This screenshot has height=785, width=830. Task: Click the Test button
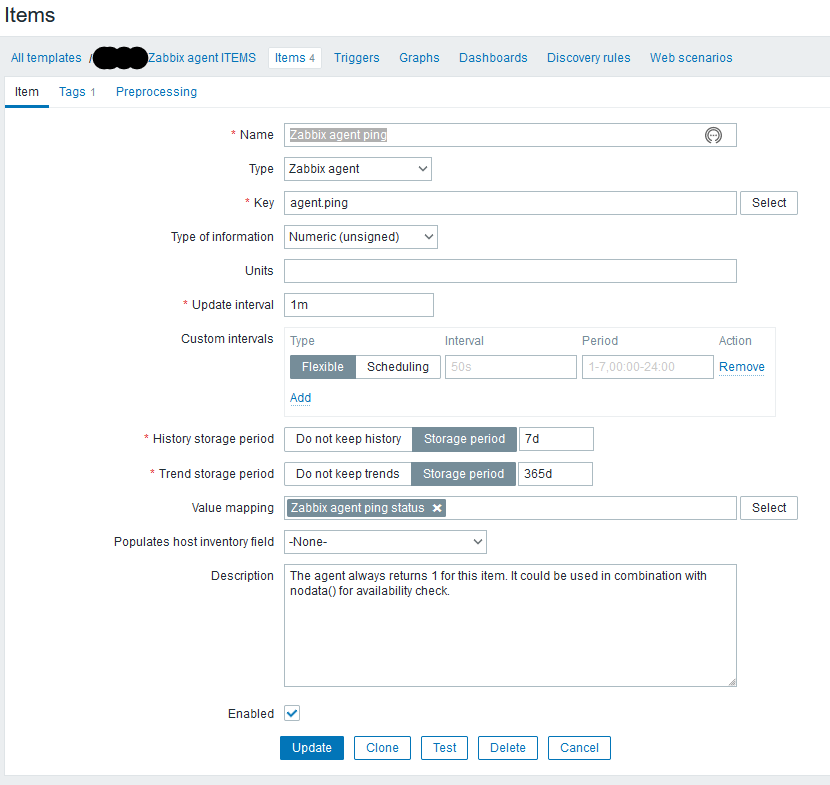pos(444,748)
